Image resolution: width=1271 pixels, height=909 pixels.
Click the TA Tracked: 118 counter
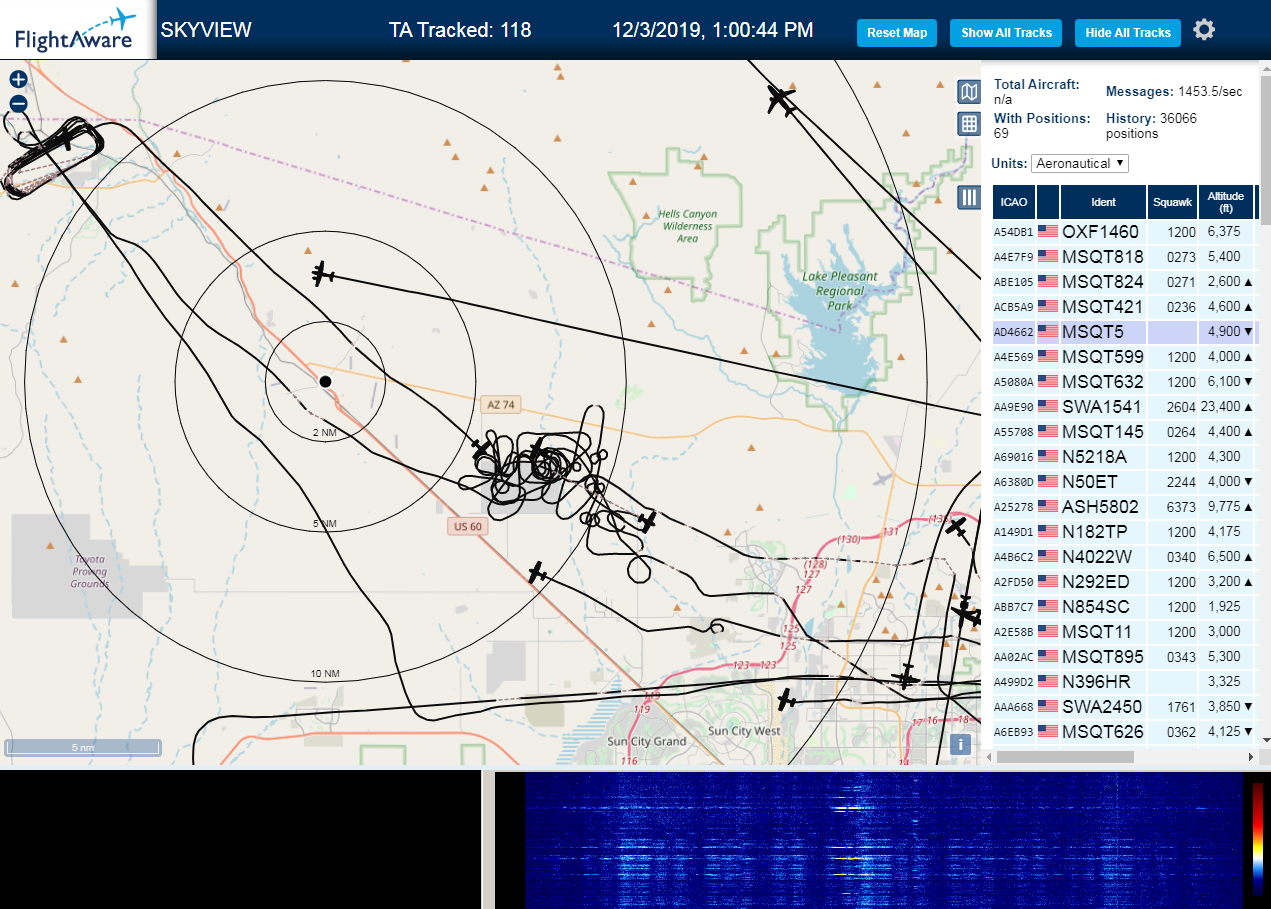click(460, 30)
